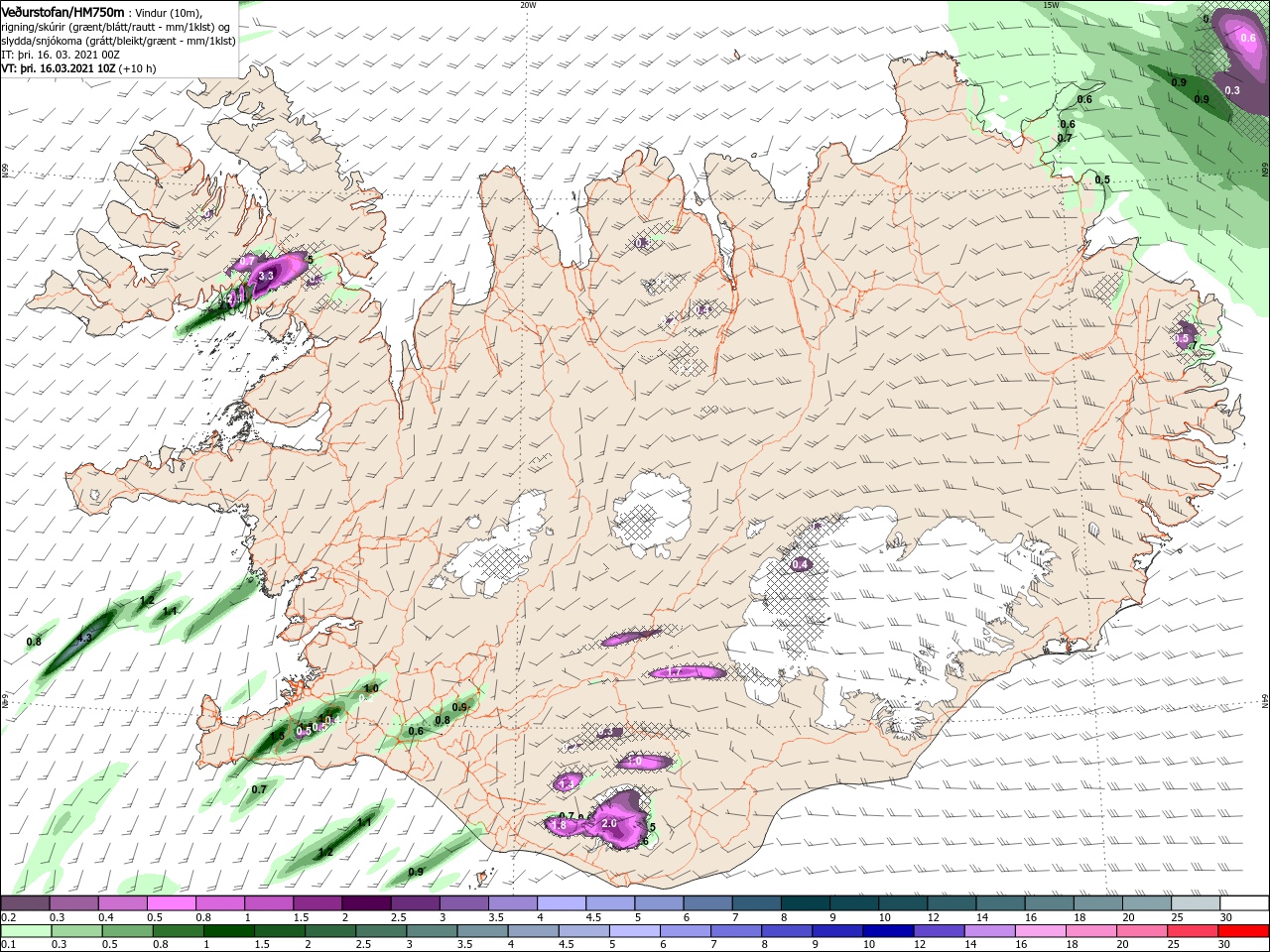
Task: Click the 'slydda/snjókoma' legend description line
Action: (117, 41)
